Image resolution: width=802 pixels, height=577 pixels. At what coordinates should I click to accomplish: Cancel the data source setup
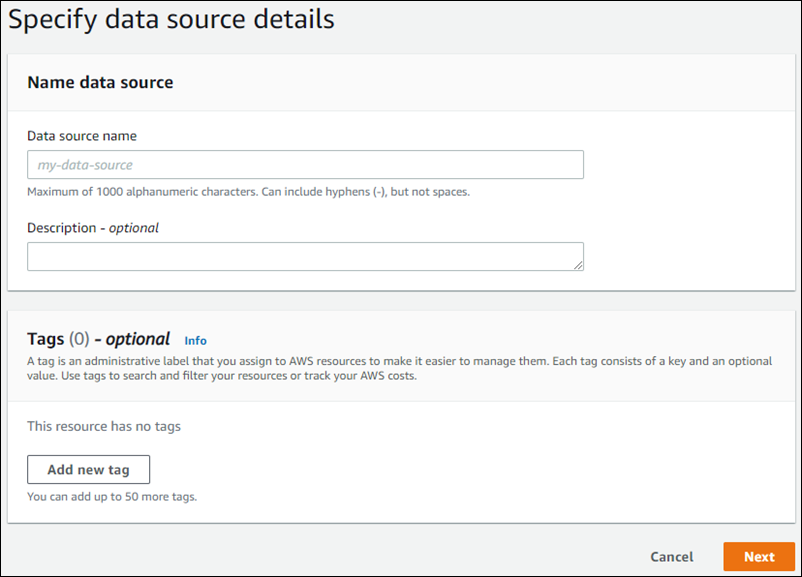point(671,556)
